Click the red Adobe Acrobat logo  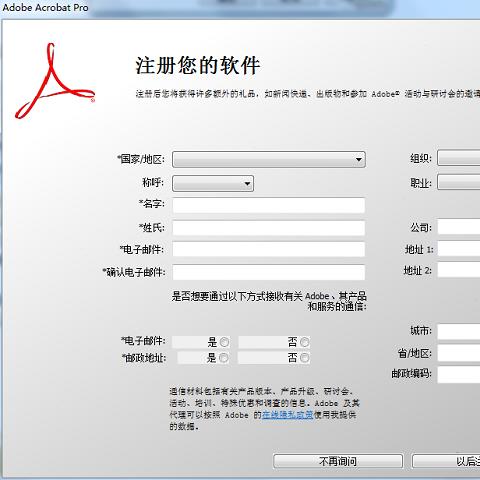[x=55, y=81]
